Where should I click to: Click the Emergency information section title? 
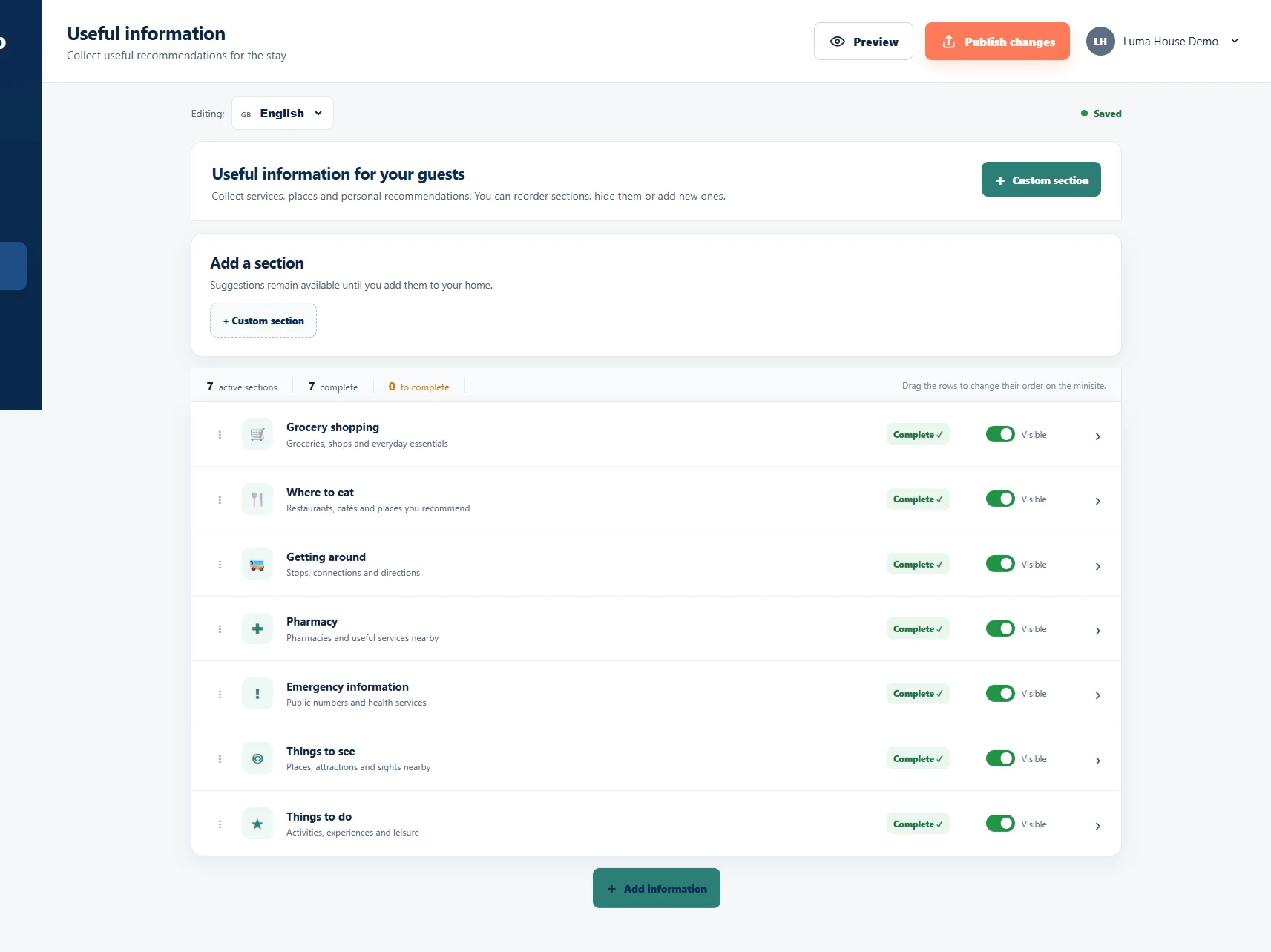click(347, 687)
